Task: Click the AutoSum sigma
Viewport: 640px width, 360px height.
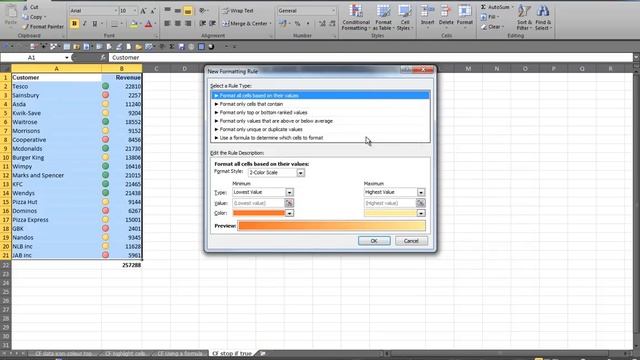Action: [x=483, y=7]
